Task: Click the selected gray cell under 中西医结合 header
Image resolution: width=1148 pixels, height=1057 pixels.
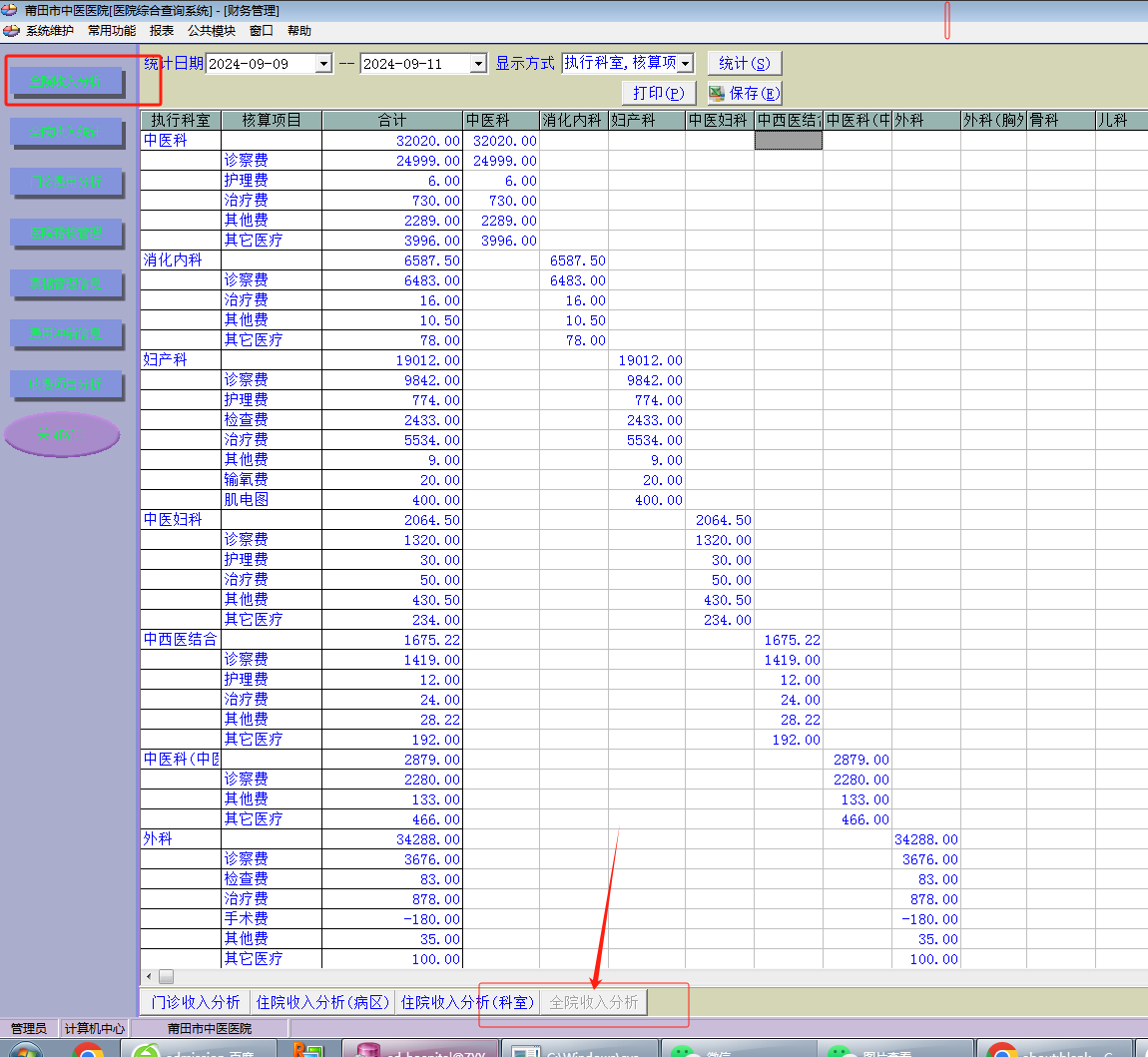Action: 789,141
